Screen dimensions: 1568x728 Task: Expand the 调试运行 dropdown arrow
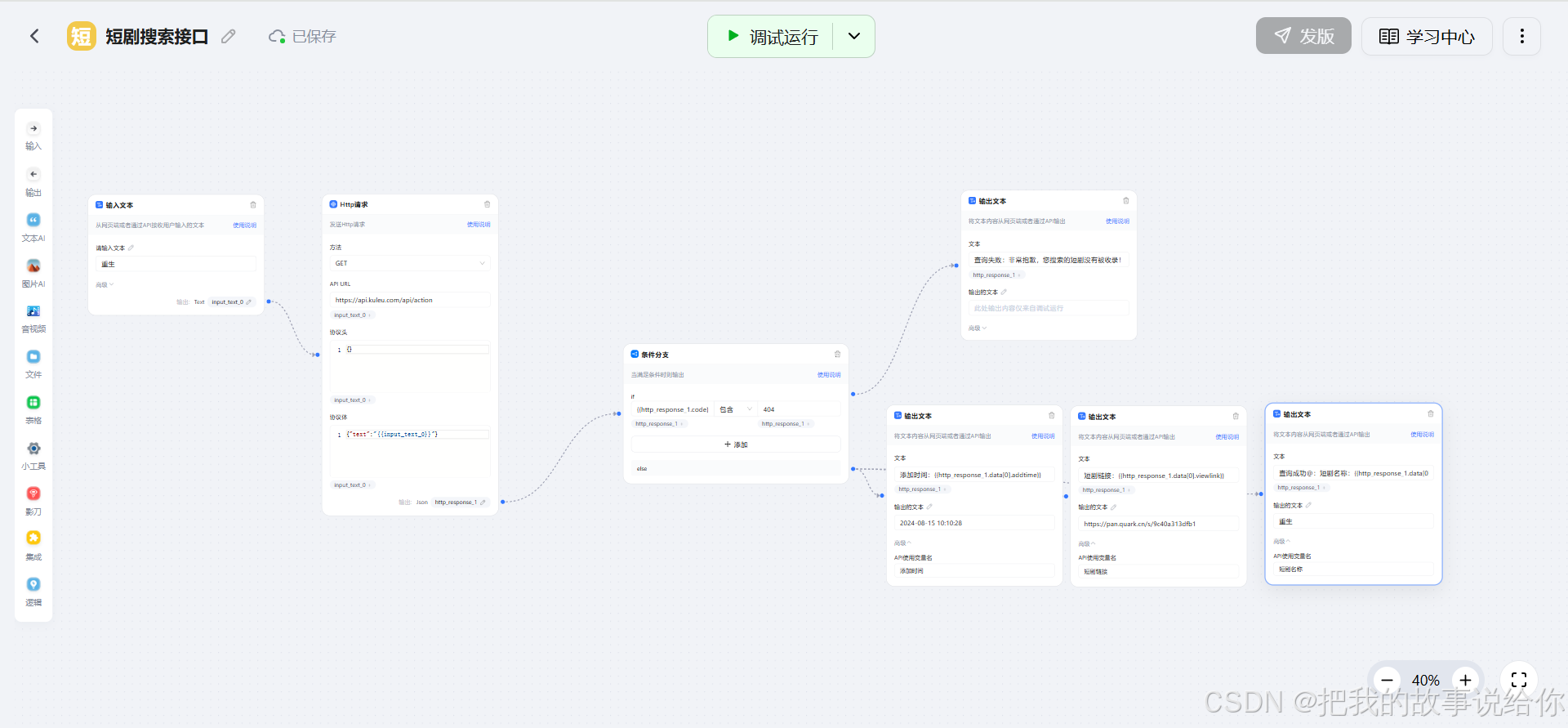(x=854, y=36)
